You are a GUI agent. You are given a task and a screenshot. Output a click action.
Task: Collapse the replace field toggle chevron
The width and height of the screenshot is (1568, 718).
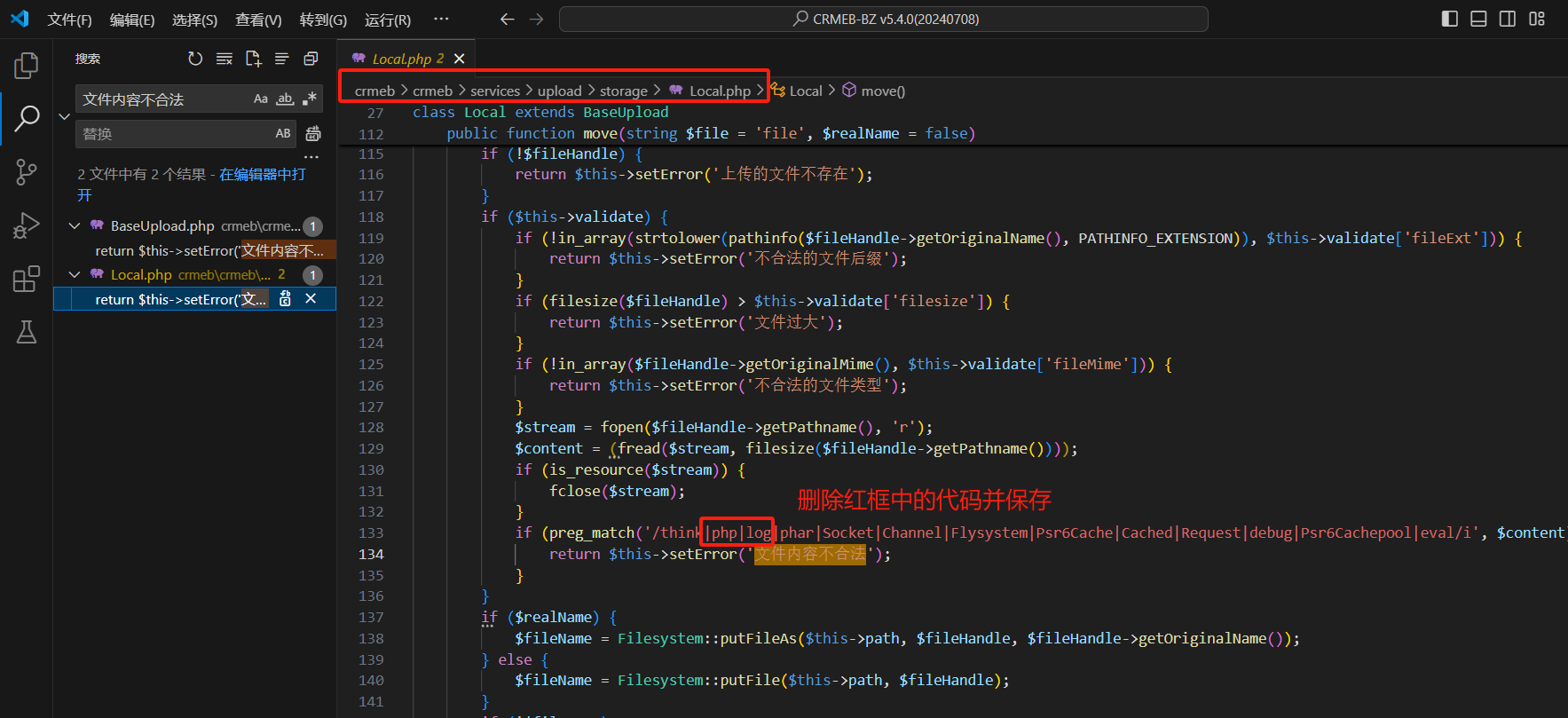(x=64, y=116)
